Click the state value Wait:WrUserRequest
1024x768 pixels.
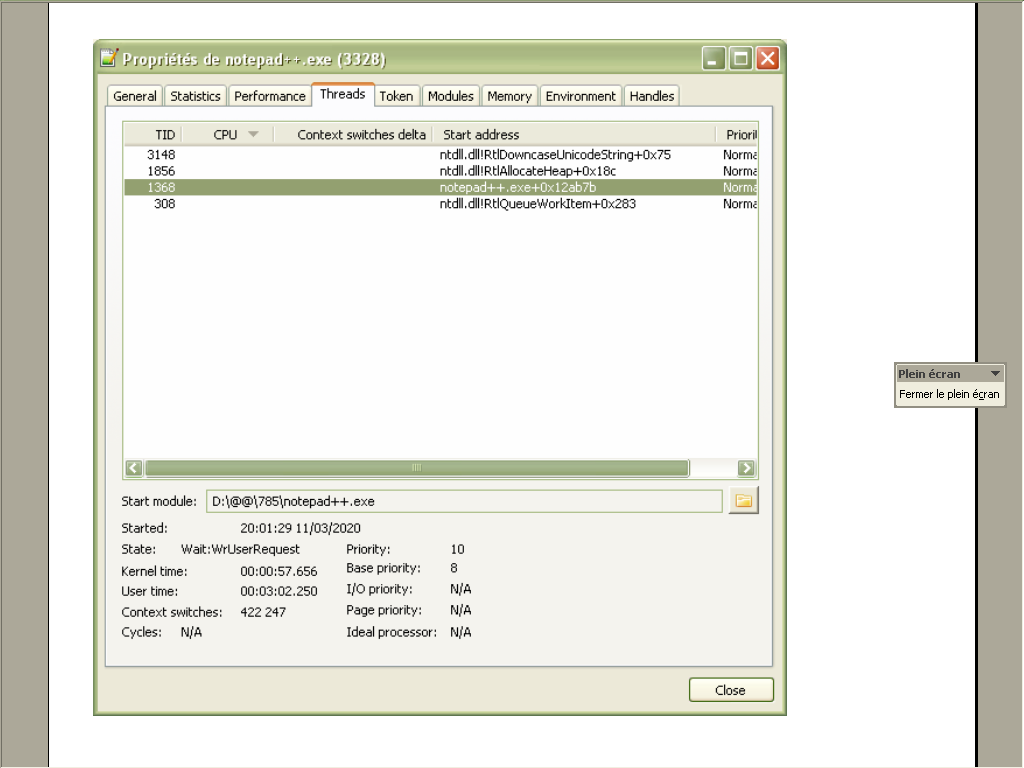[240, 549]
